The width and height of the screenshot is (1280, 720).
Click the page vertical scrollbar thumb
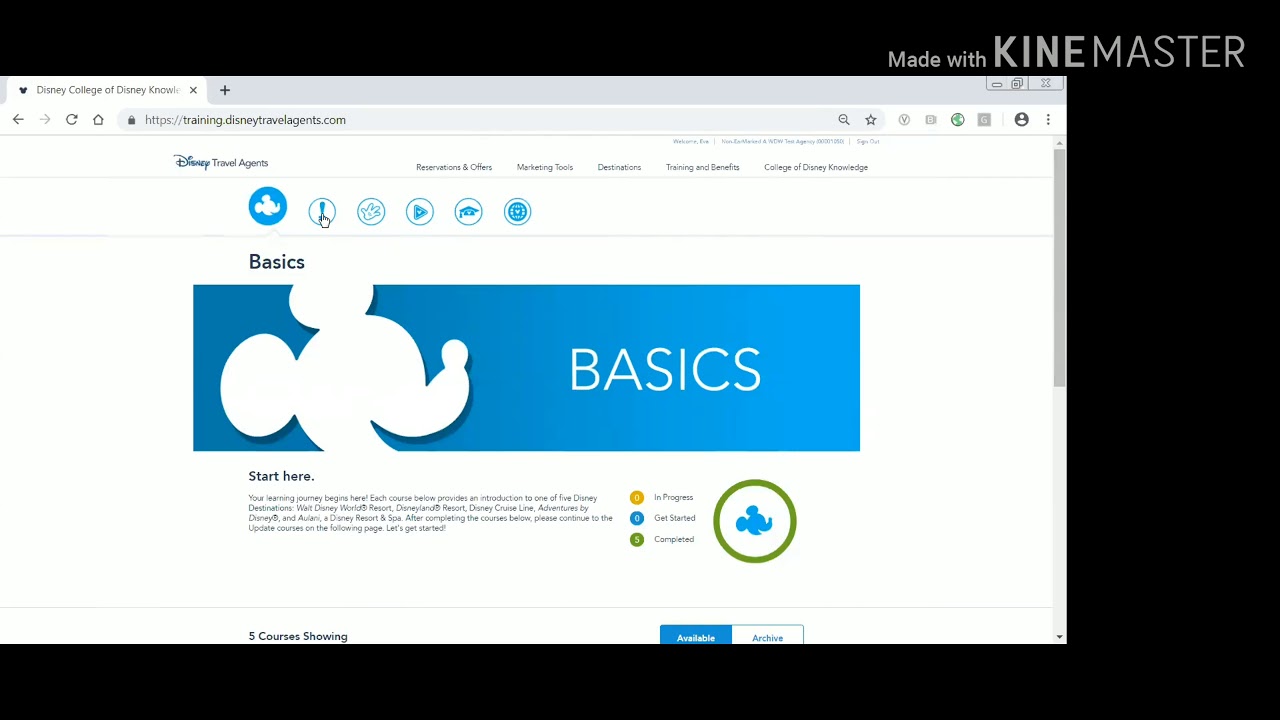(1059, 268)
